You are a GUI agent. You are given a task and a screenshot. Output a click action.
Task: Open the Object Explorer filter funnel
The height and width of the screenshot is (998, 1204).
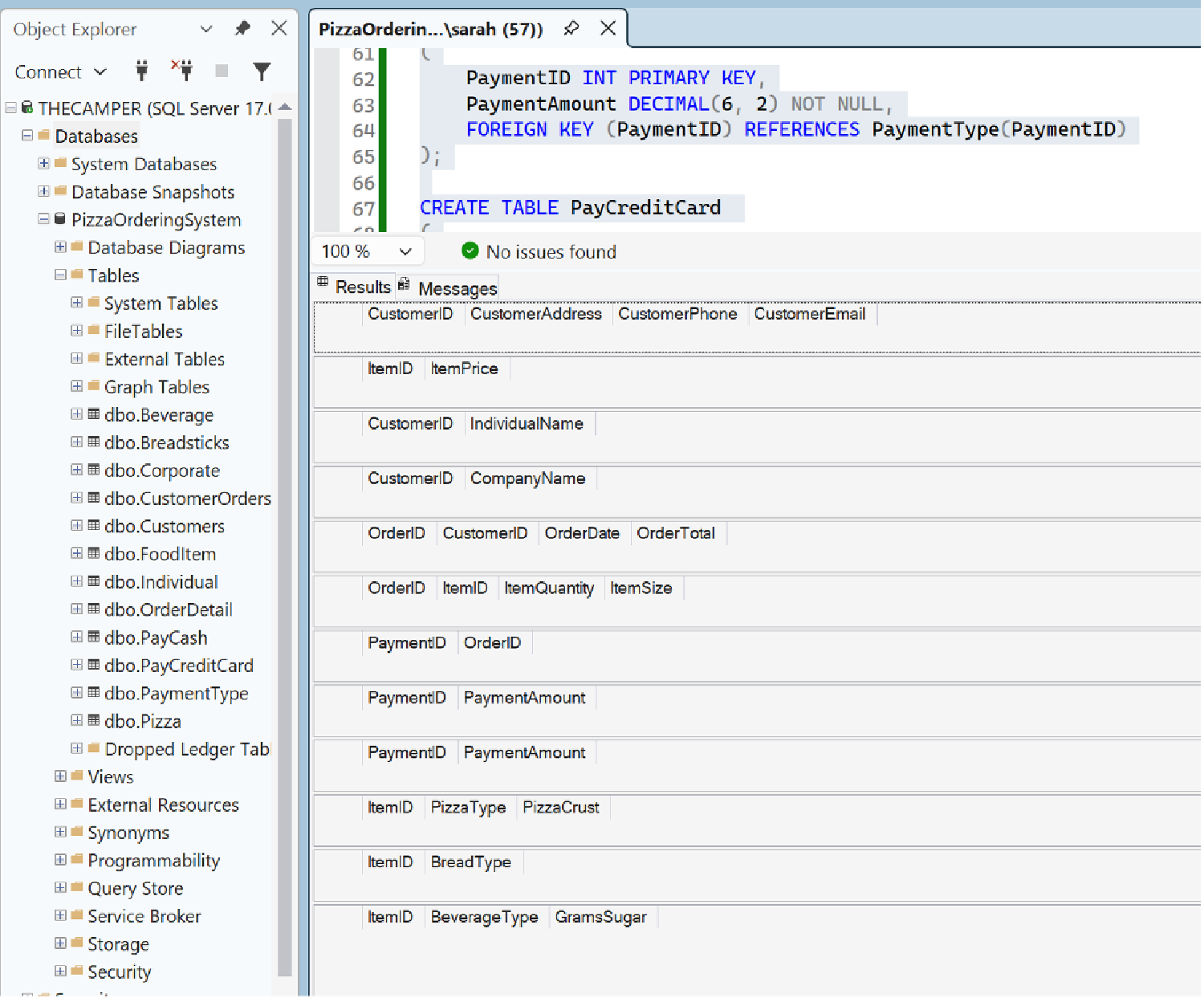click(x=262, y=71)
